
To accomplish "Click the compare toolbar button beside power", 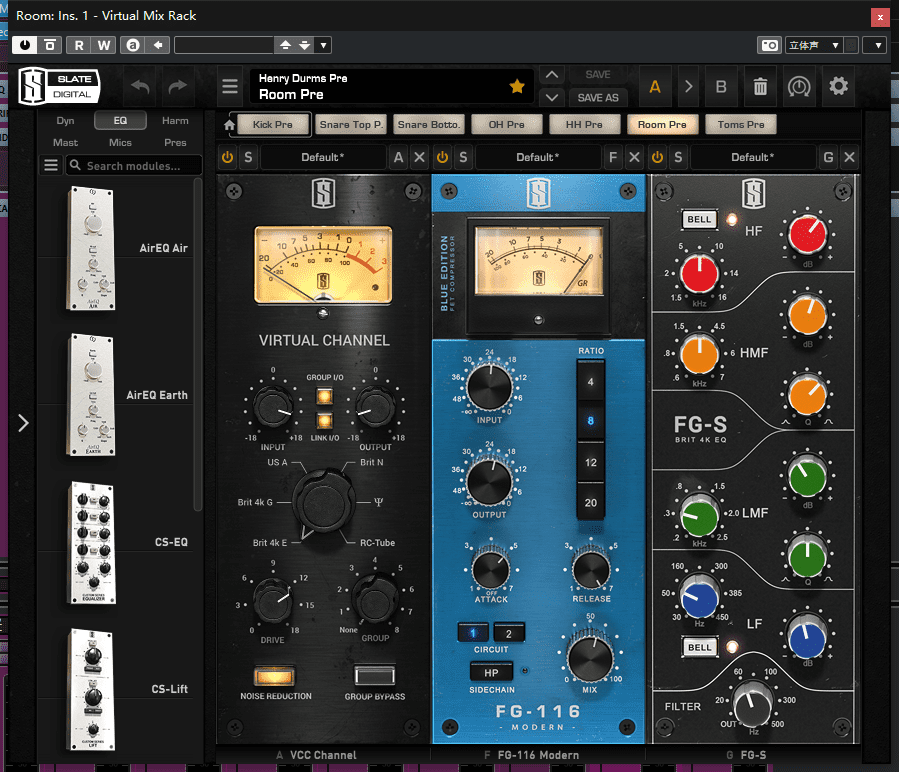I will 50,45.
